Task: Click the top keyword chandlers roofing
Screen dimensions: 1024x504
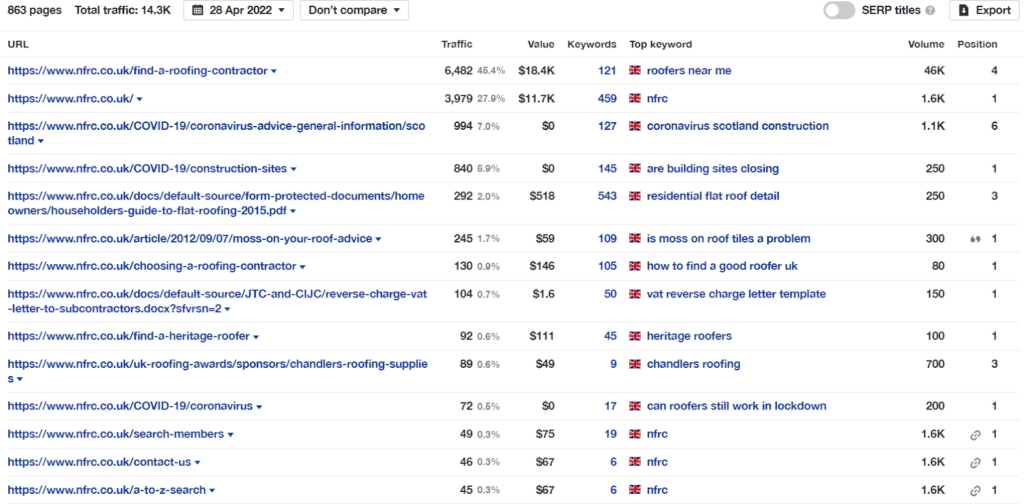Action: [694, 364]
